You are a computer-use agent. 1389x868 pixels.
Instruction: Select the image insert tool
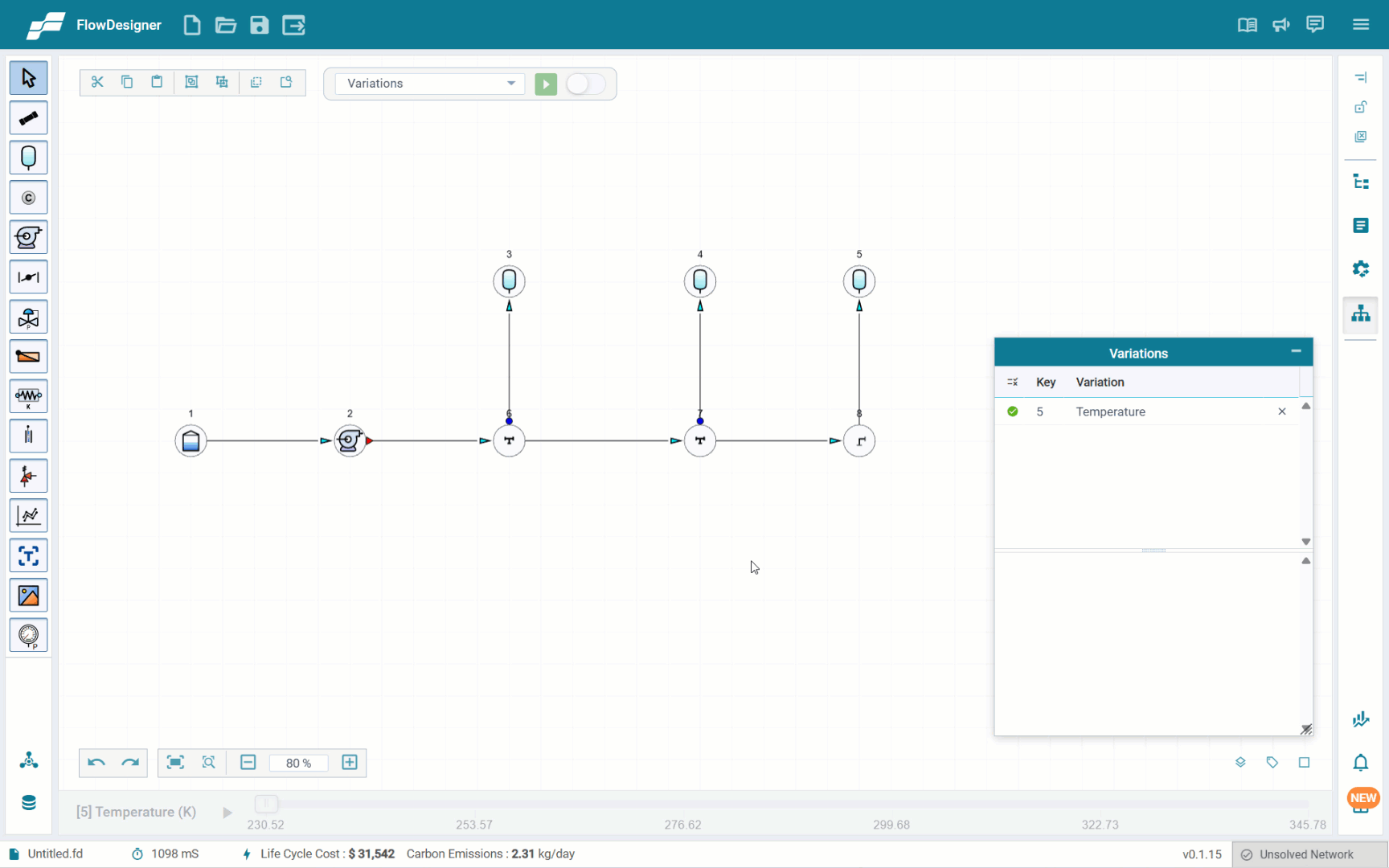point(28,596)
